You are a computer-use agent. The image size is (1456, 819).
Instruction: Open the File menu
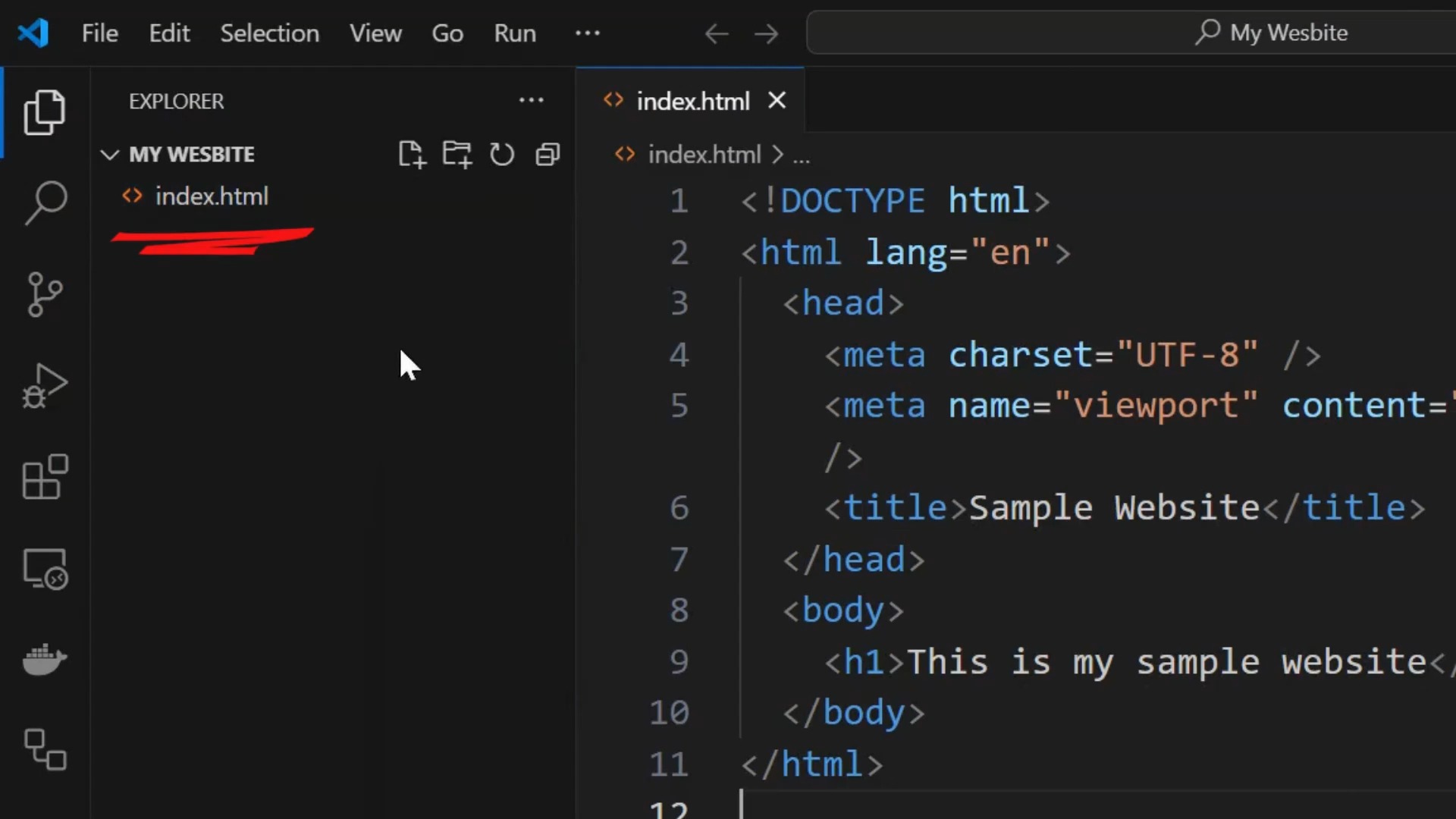[99, 33]
